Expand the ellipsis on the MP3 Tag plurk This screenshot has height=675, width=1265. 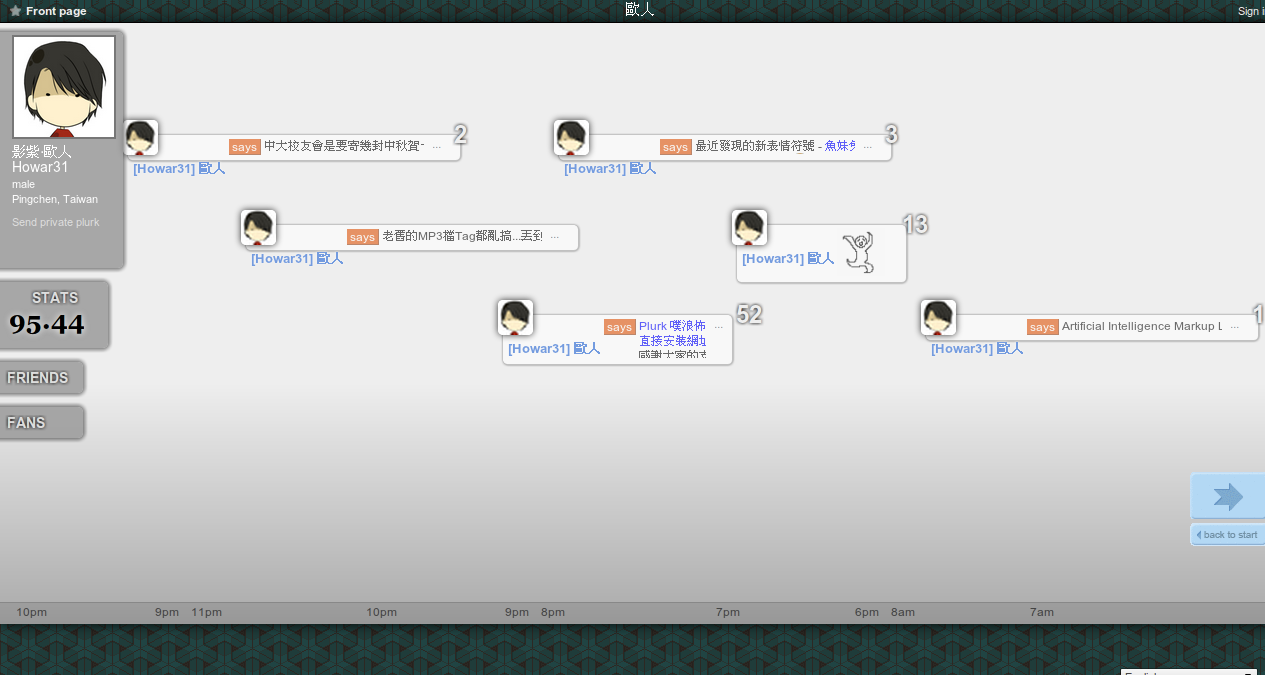pos(555,237)
